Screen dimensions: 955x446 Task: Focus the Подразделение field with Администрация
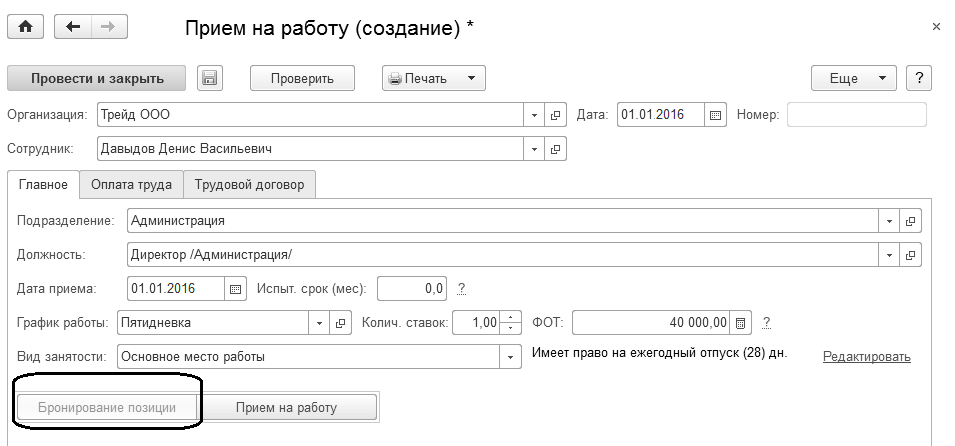503,221
